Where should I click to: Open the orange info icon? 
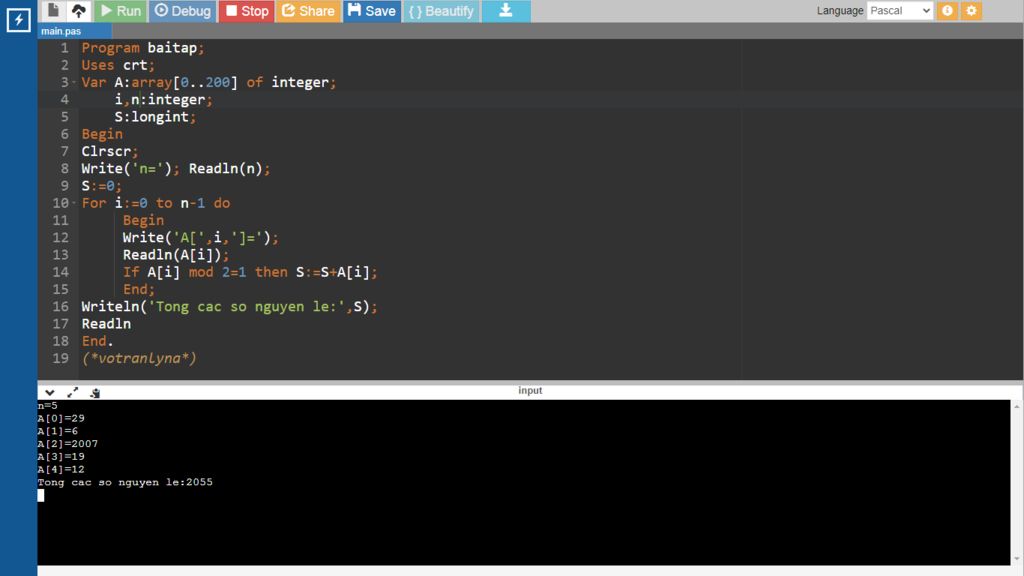tap(947, 10)
